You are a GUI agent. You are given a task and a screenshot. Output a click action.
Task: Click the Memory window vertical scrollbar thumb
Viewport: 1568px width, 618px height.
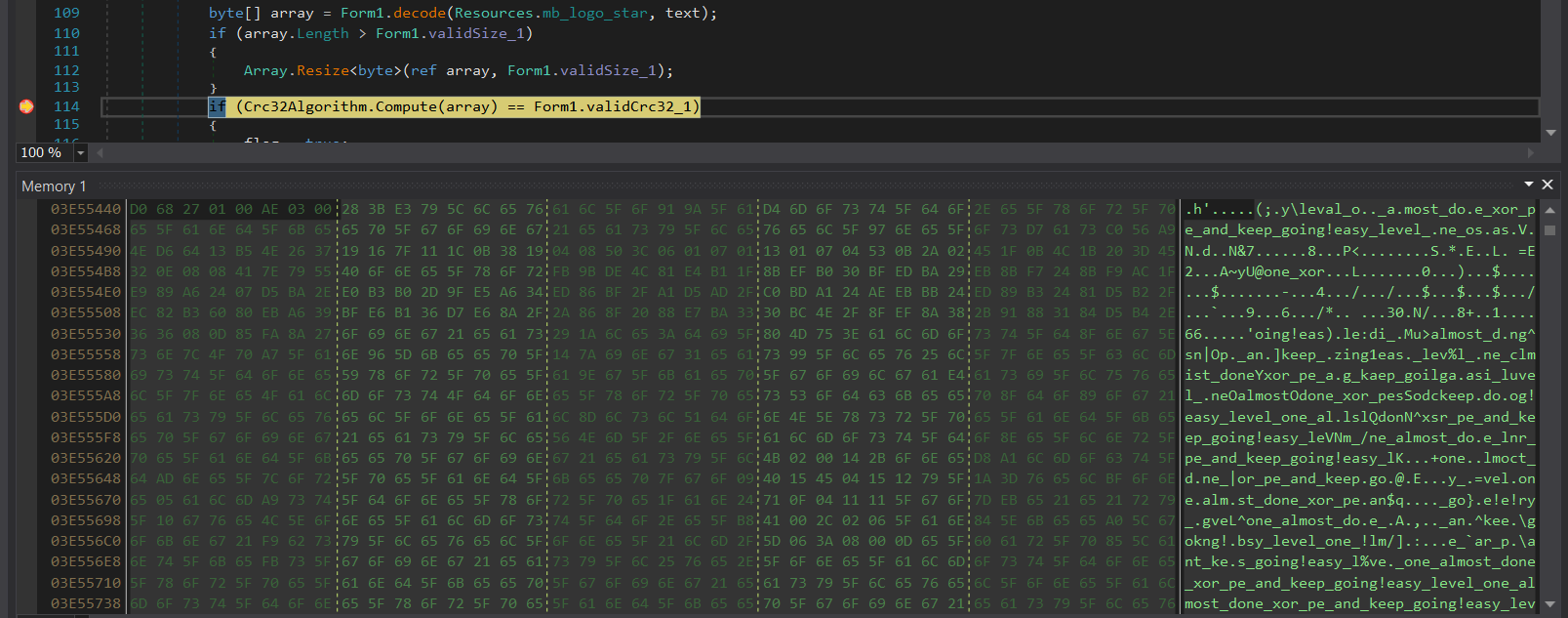point(1549,230)
